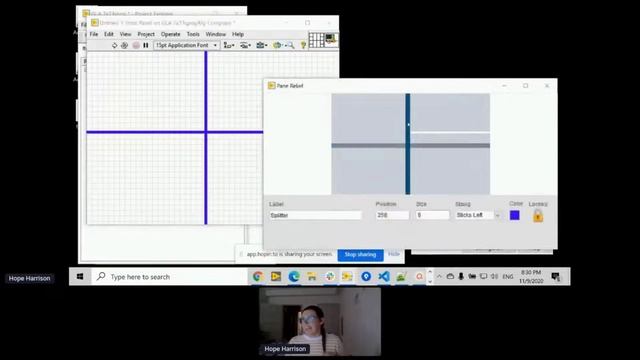Open Visual Studio Code from the taskbar
The image size is (640, 360).
pos(384,277)
